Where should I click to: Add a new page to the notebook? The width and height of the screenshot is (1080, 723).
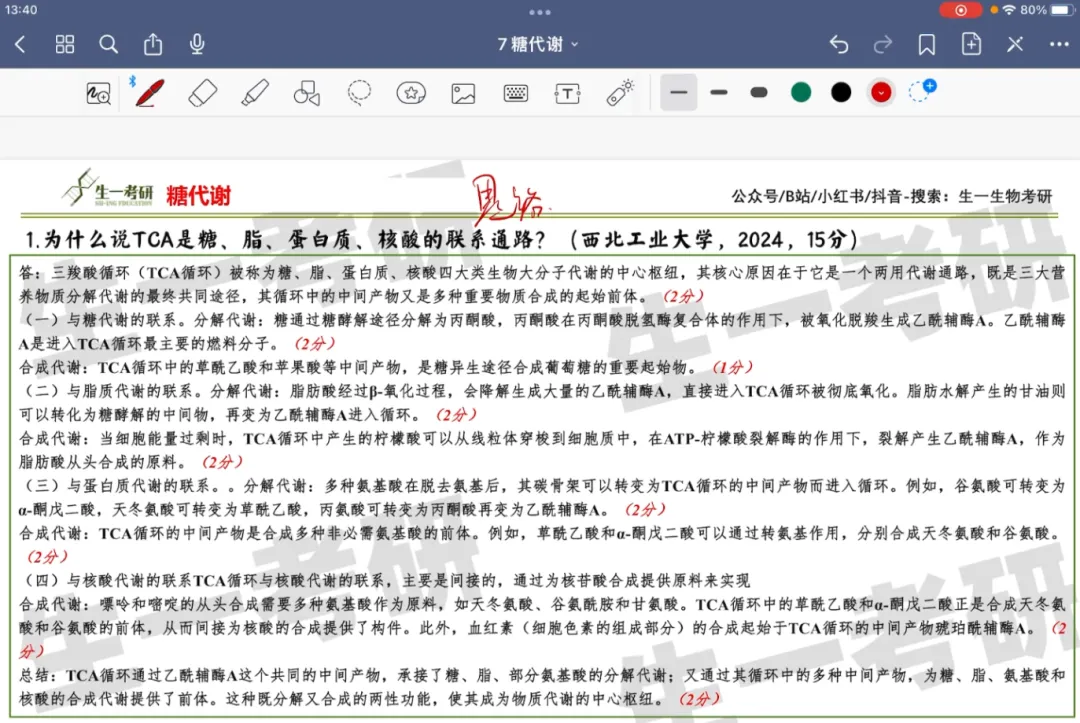coord(970,44)
